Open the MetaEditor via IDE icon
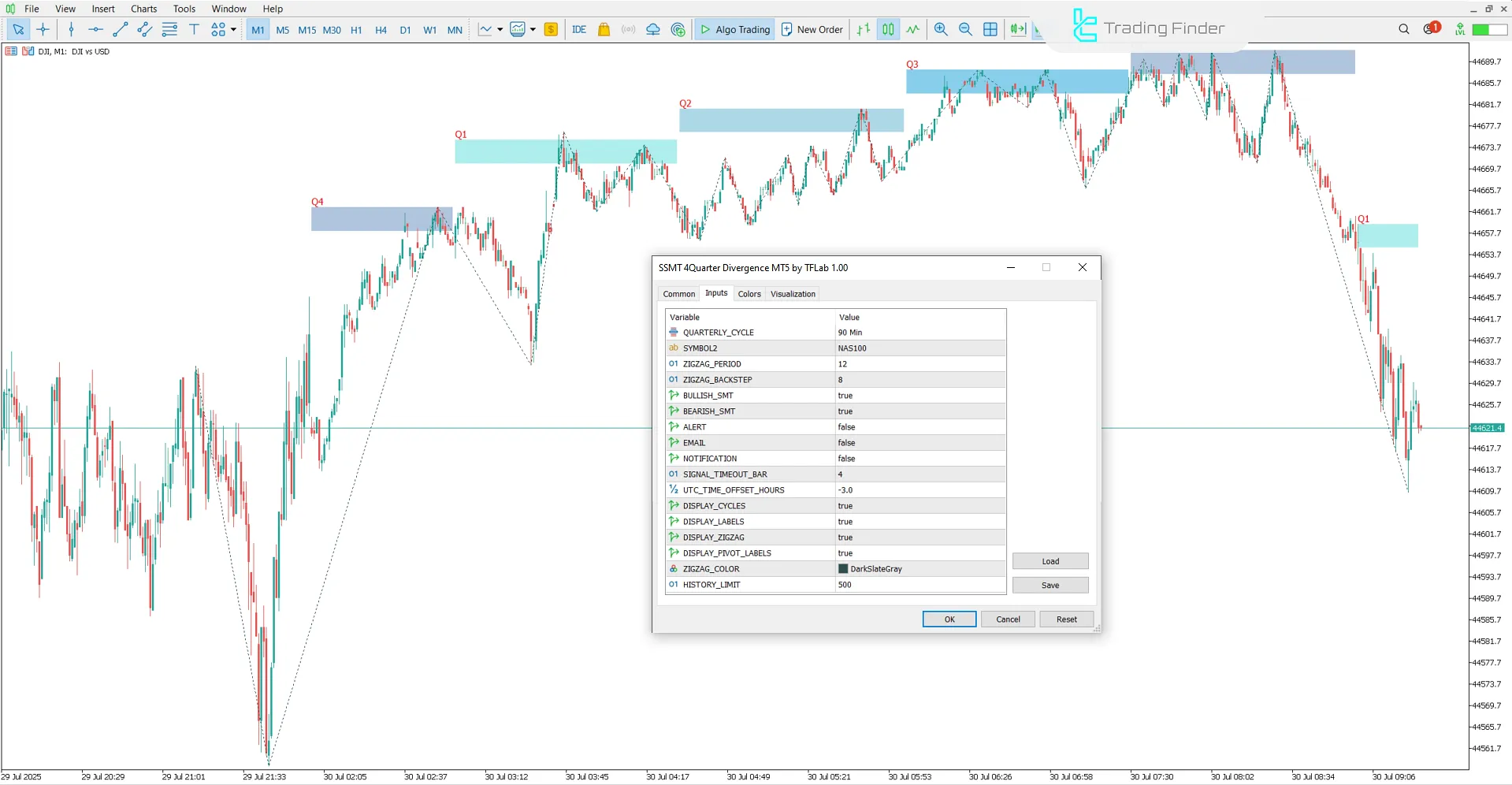Viewport: 1512px width, 785px height. 579,29
